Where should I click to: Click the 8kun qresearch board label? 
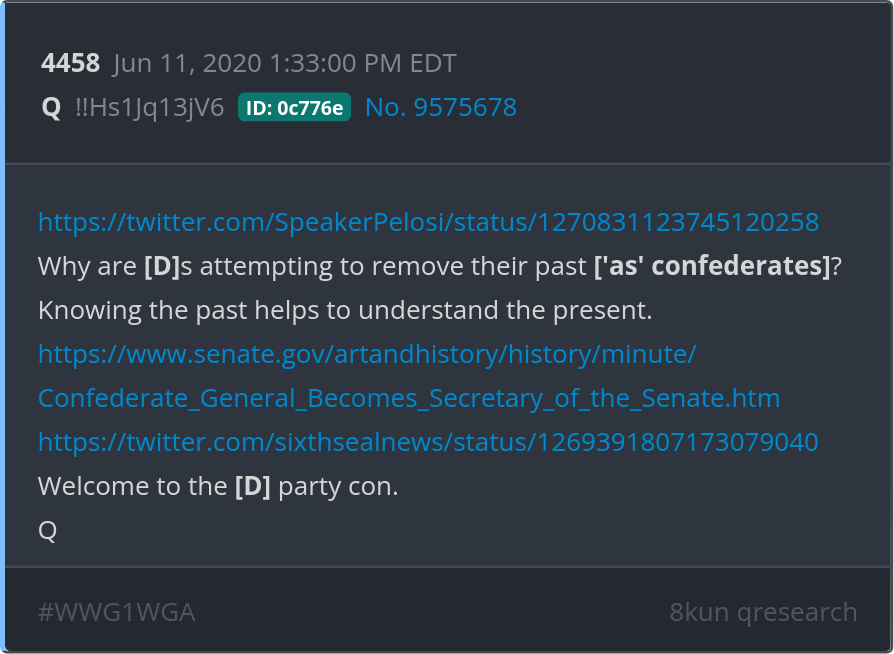coord(763,612)
